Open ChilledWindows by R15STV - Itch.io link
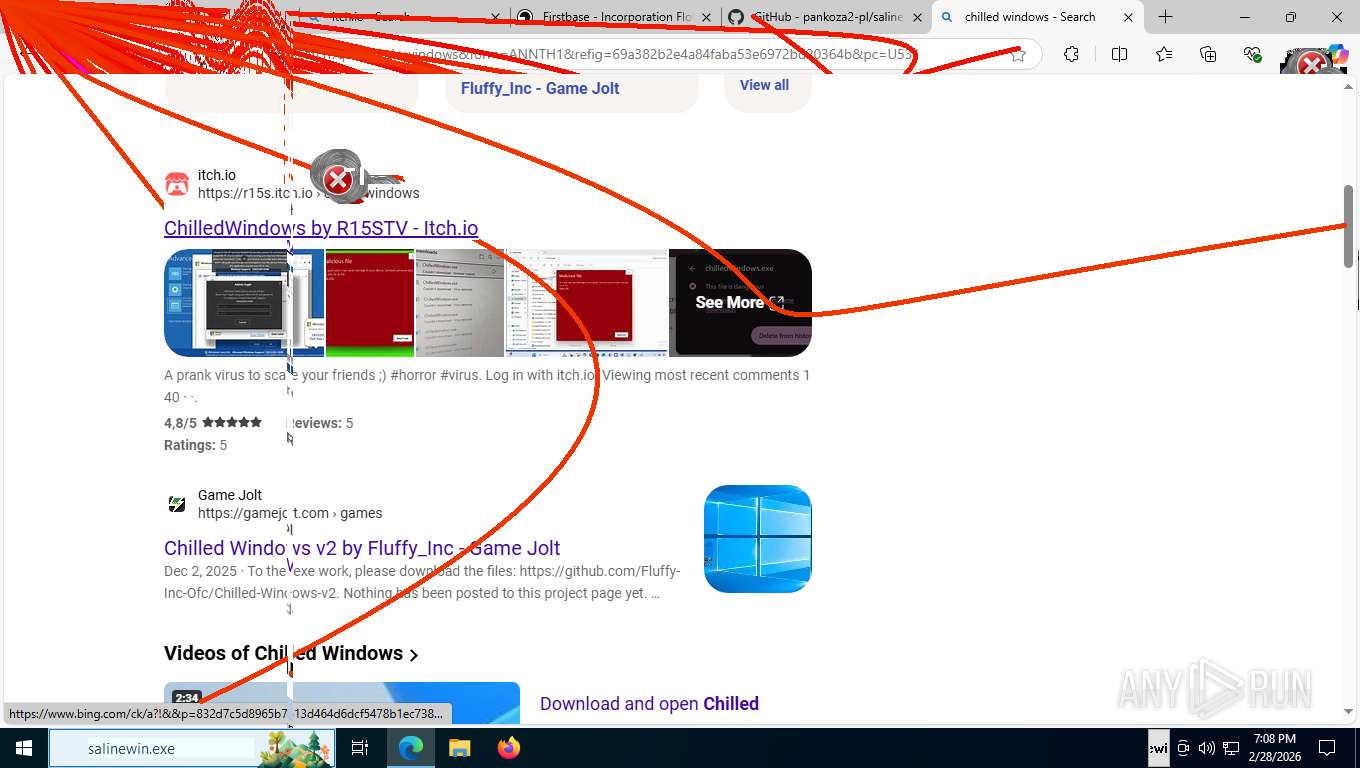This screenshot has width=1360, height=768. click(x=321, y=228)
